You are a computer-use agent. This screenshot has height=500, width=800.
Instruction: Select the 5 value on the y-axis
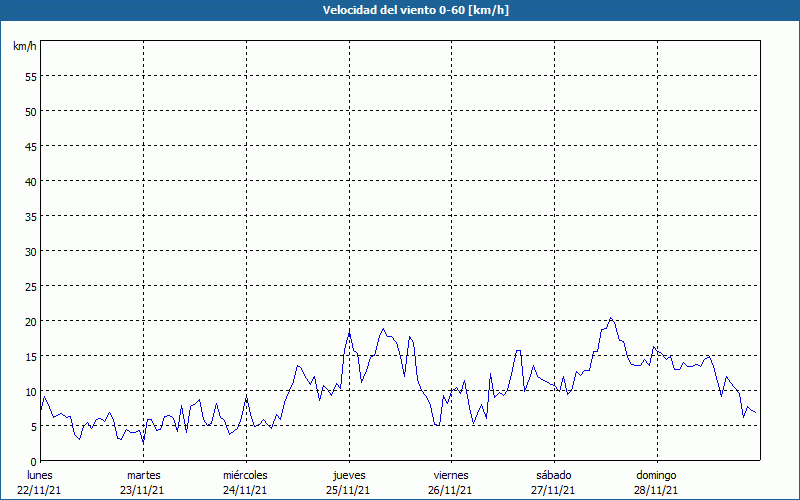coord(34,427)
